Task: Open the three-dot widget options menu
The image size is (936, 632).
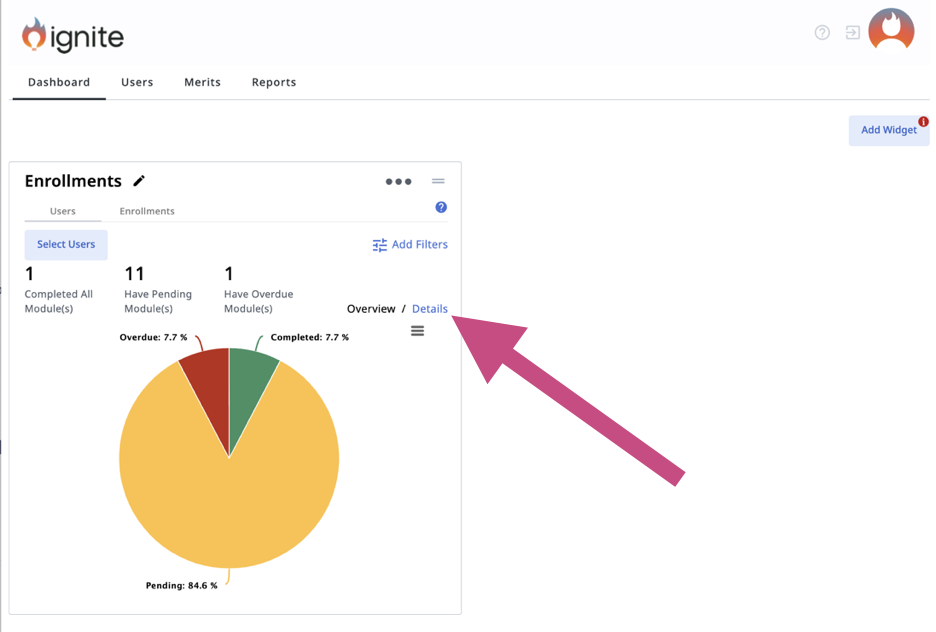Action: (x=398, y=181)
